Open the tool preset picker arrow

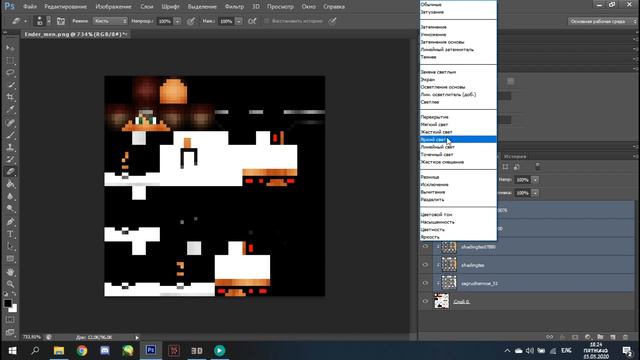click(x=26, y=21)
